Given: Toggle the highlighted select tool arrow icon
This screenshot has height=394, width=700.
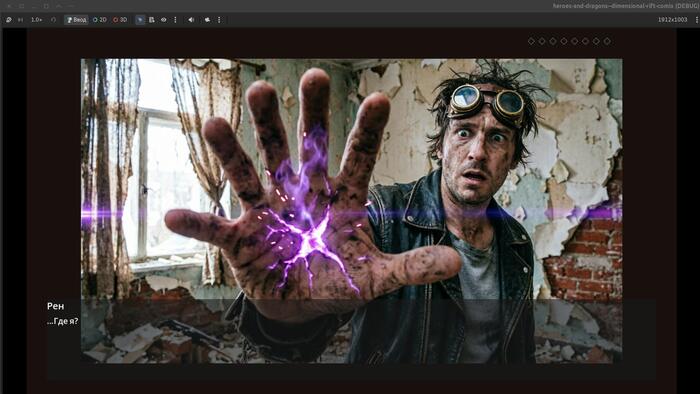Looking at the screenshot, I should (140, 20).
